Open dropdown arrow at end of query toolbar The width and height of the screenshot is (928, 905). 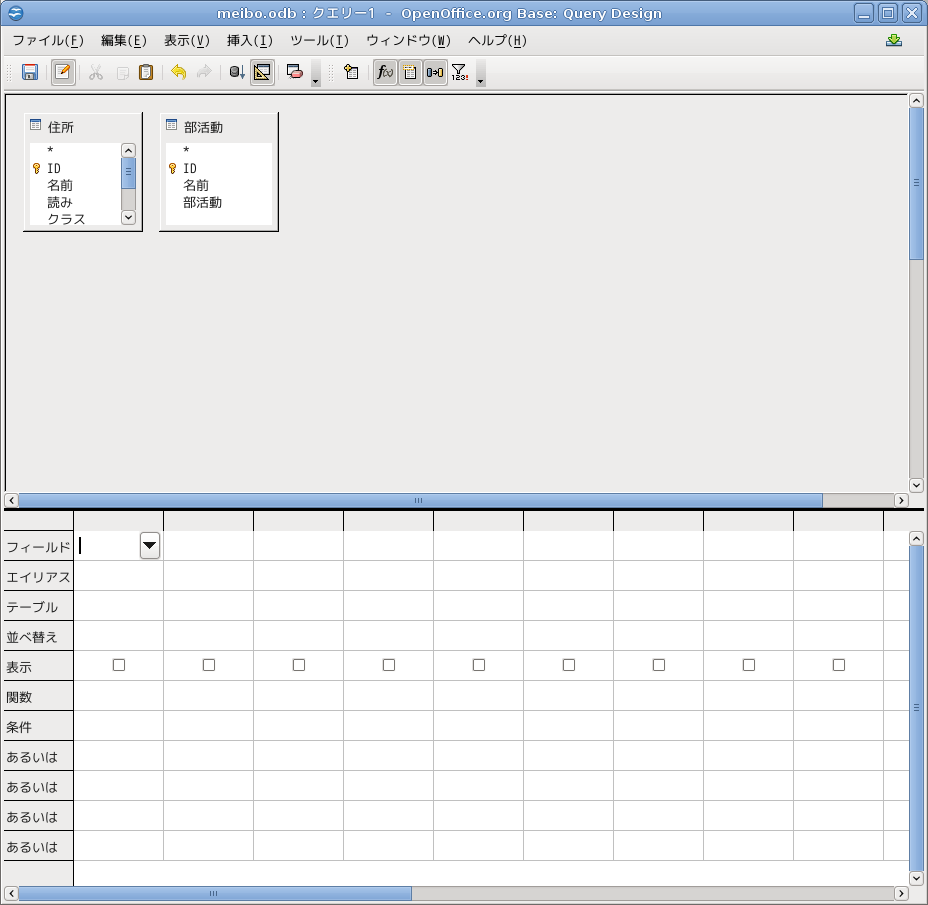tap(481, 80)
